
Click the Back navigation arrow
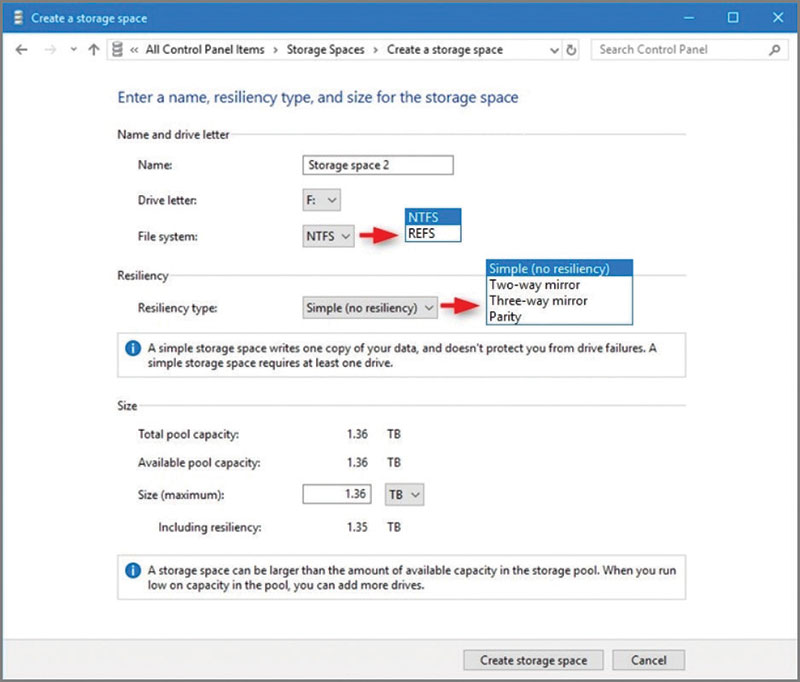(23, 49)
